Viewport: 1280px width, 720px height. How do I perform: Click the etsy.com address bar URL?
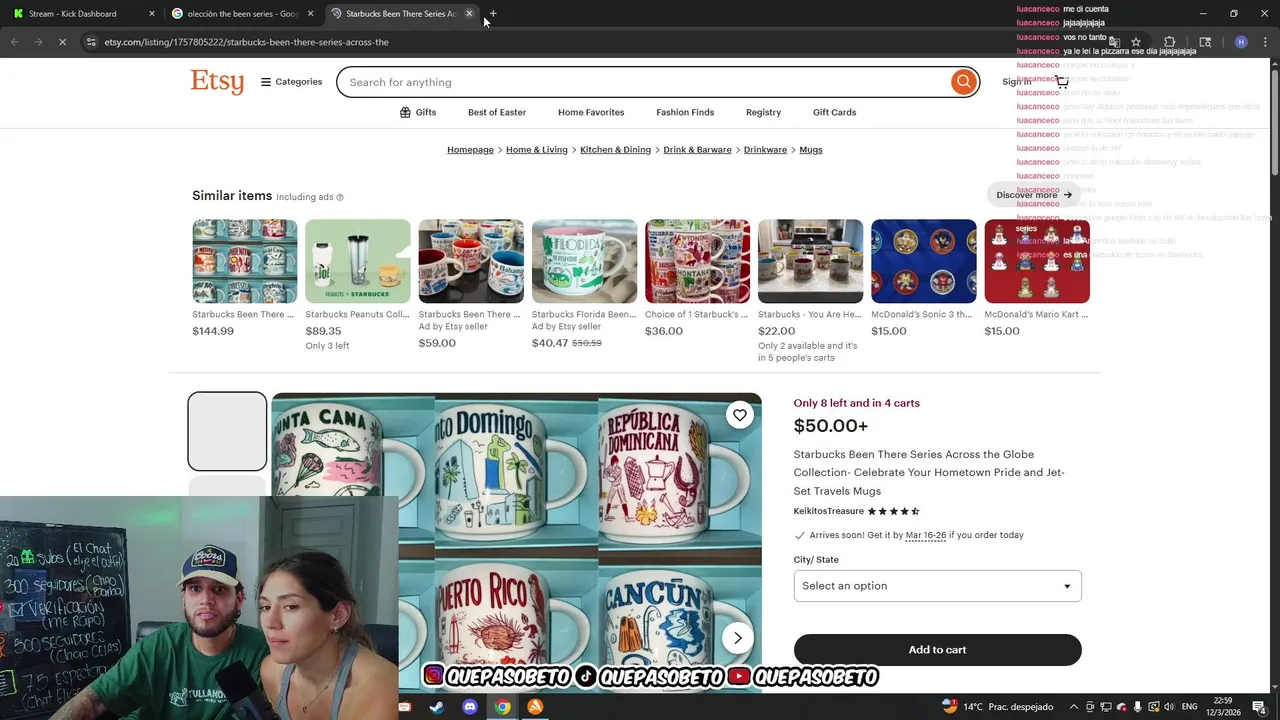coord(246,42)
